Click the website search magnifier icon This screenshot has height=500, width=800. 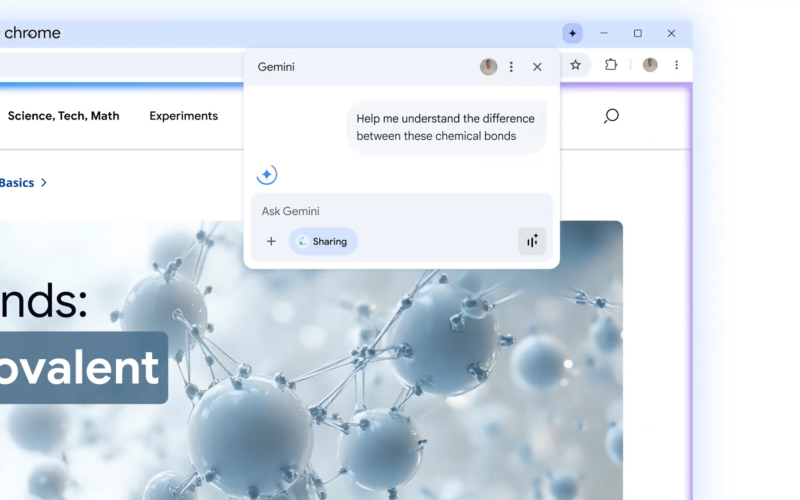(611, 116)
